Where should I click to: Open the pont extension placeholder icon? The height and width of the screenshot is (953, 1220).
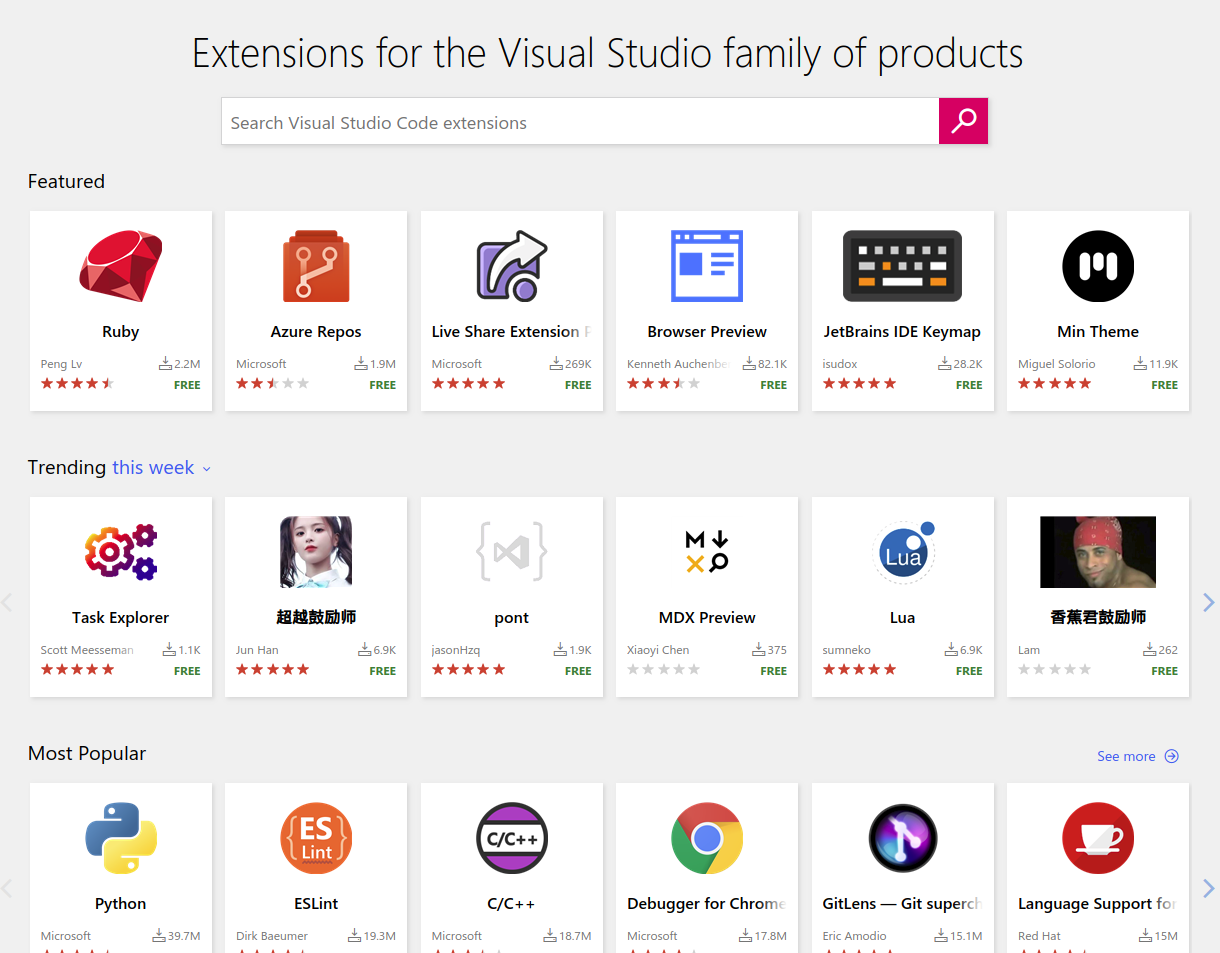point(511,552)
